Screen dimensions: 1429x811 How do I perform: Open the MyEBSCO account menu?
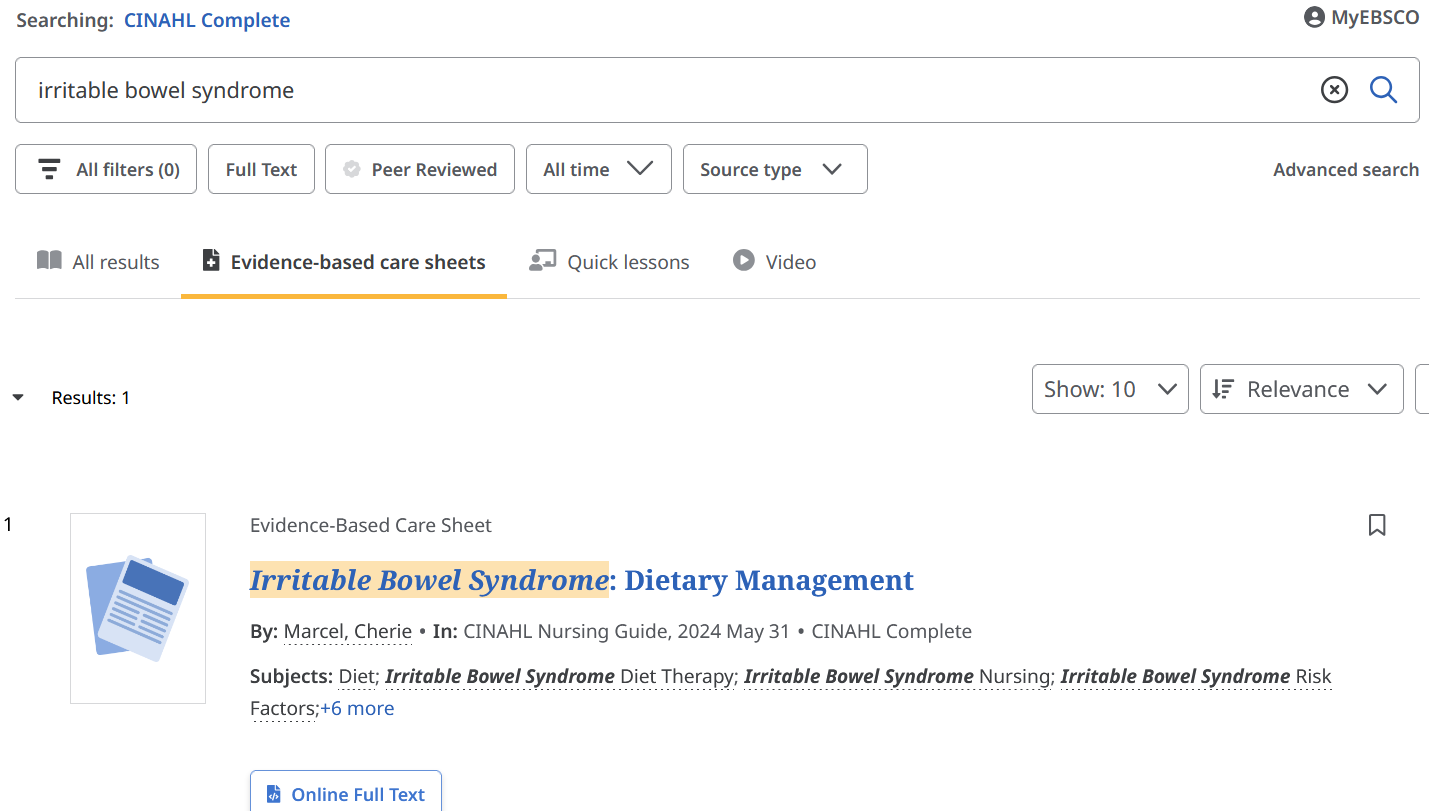[x=1361, y=17]
